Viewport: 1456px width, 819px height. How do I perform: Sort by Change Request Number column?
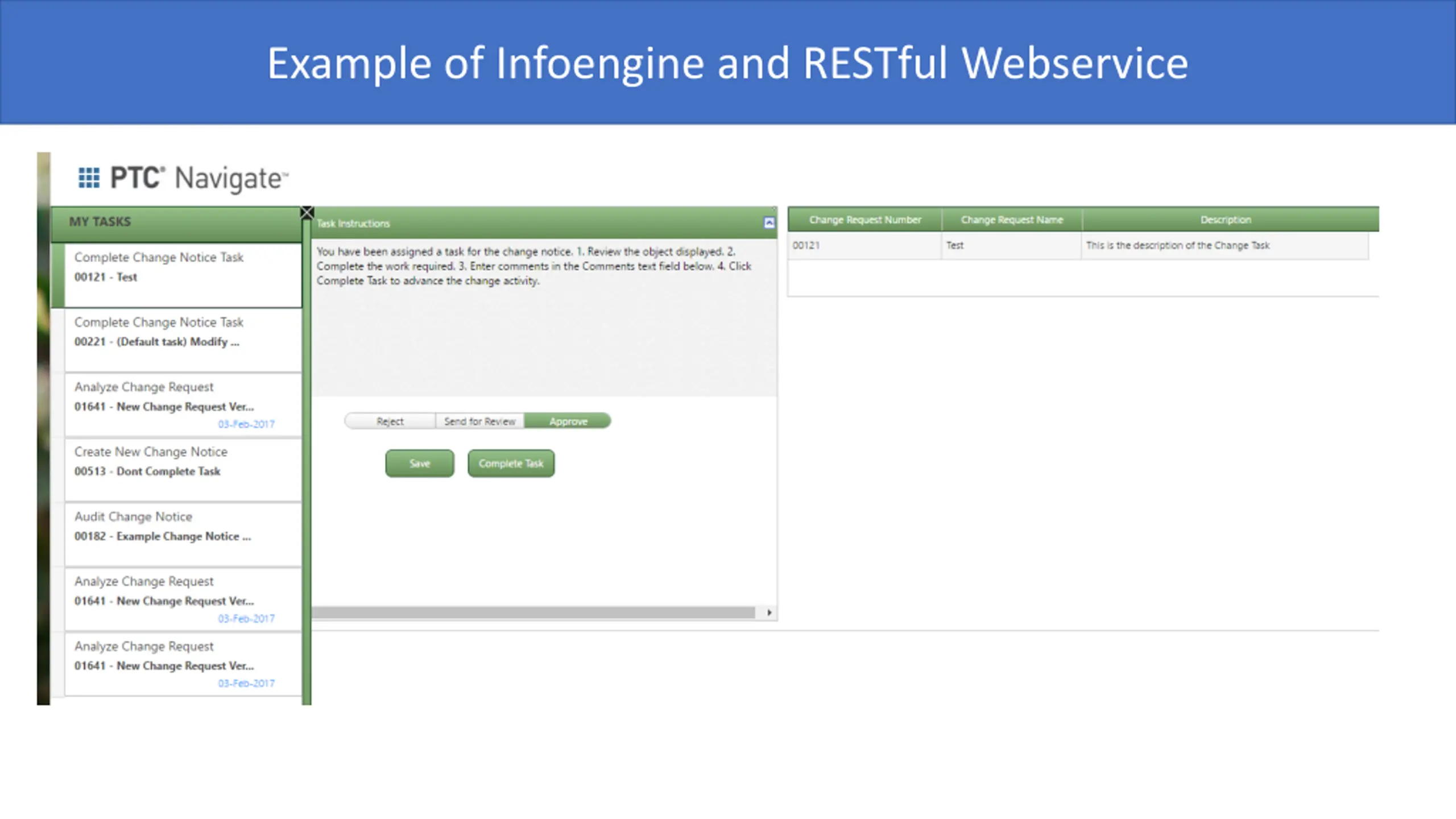[864, 220]
